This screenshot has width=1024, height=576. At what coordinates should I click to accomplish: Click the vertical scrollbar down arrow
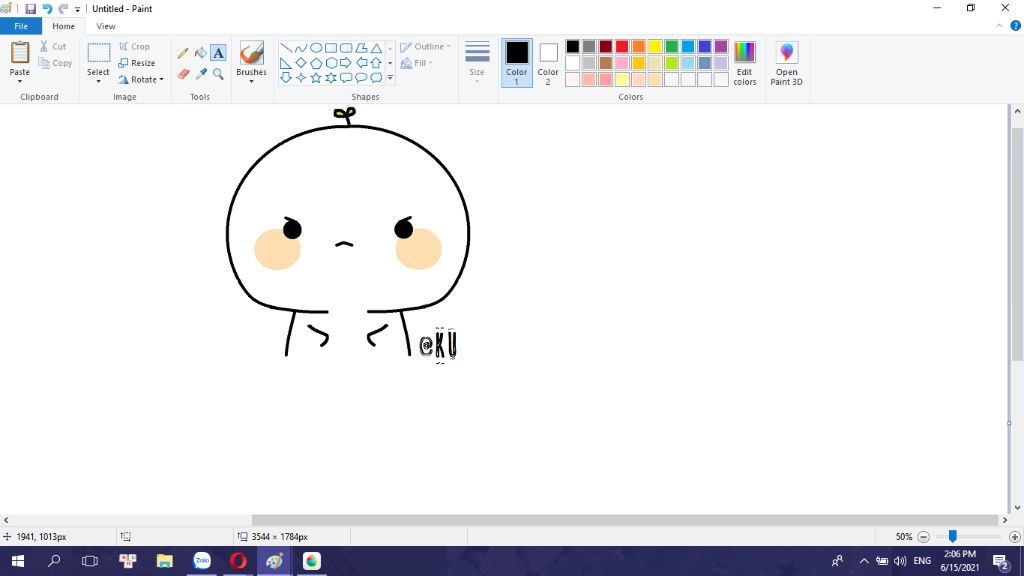coord(1017,507)
